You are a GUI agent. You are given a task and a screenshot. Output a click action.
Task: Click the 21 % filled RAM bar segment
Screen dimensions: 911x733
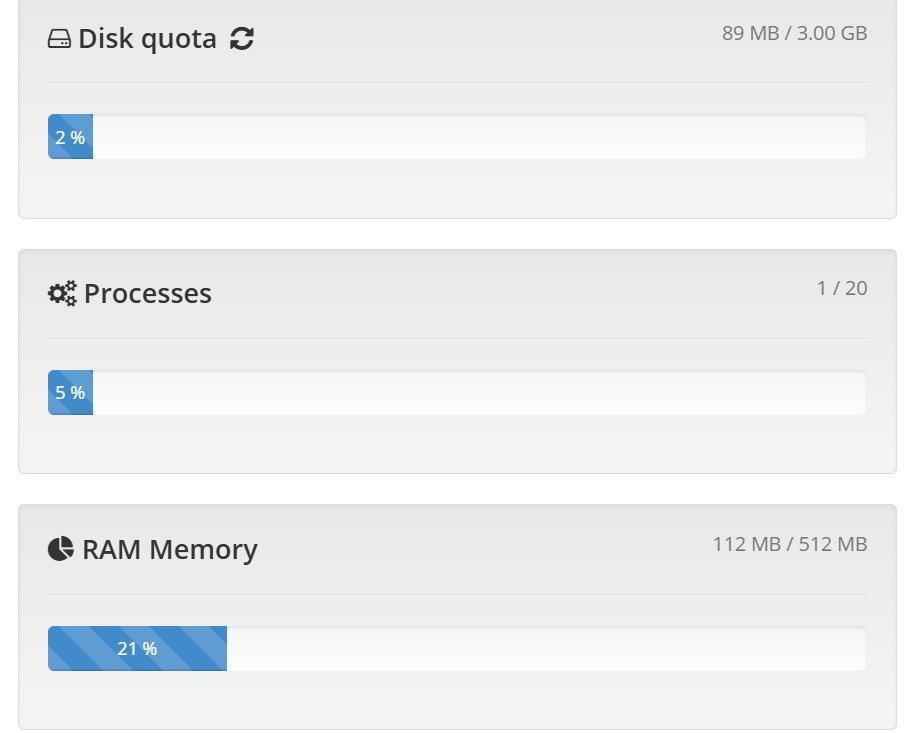click(137, 649)
